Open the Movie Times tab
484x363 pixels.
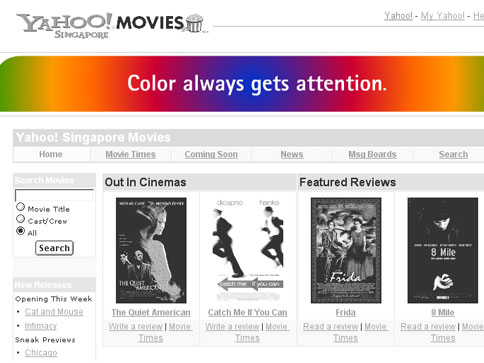coord(130,154)
